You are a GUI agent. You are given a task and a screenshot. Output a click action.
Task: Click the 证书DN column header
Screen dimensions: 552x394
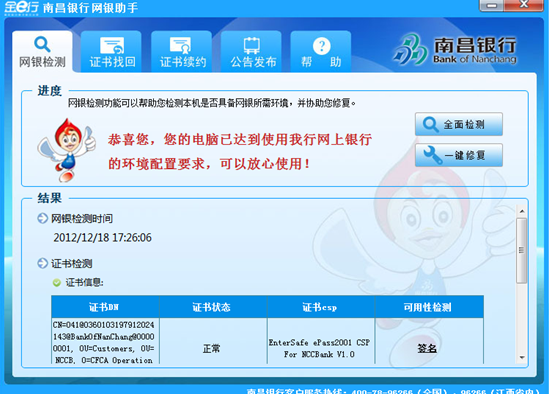coord(105,307)
